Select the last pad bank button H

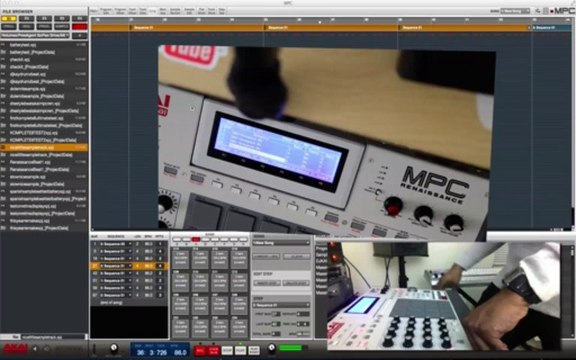point(244,240)
